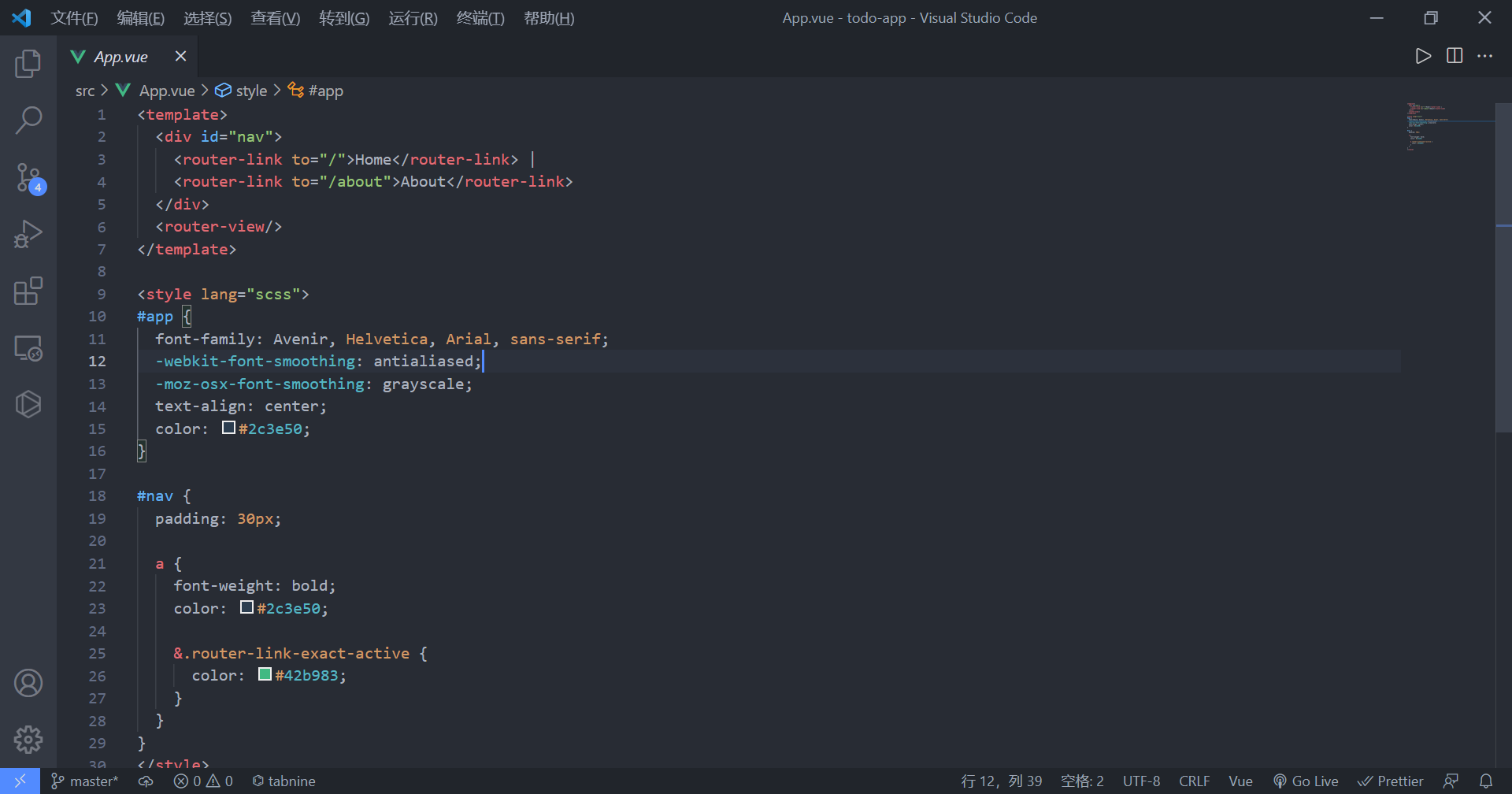The width and height of the screenshot is (1512, 794).
Task: Open Source Control view with 4 badge
Action: click(30, 178)
